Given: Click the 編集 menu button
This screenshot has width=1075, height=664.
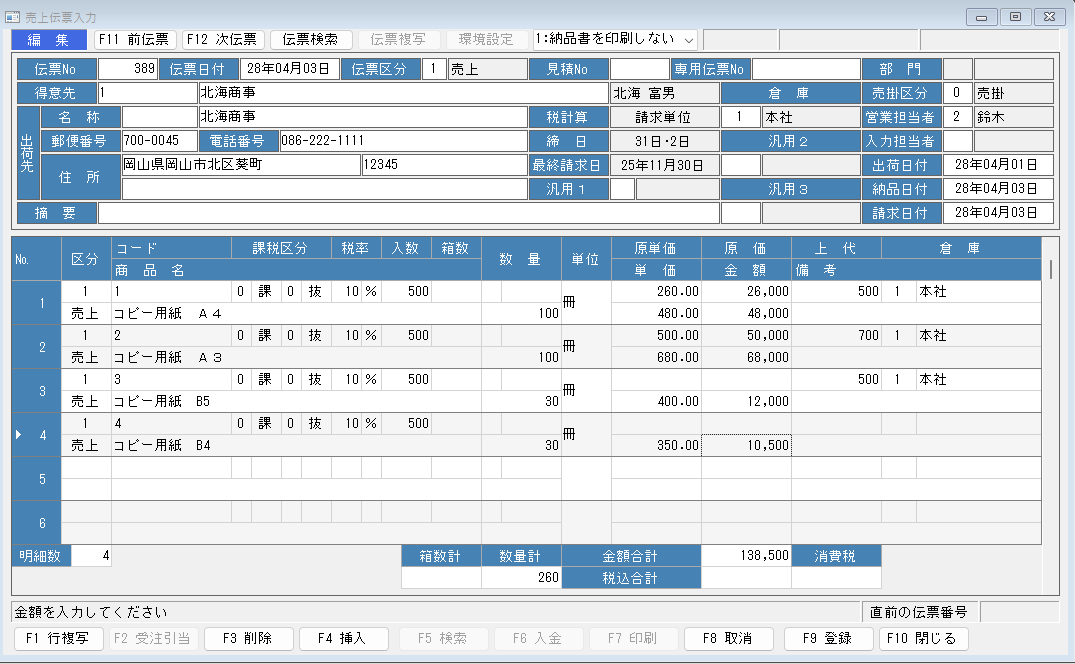Looking at the screenshot, I should (49, 39).
